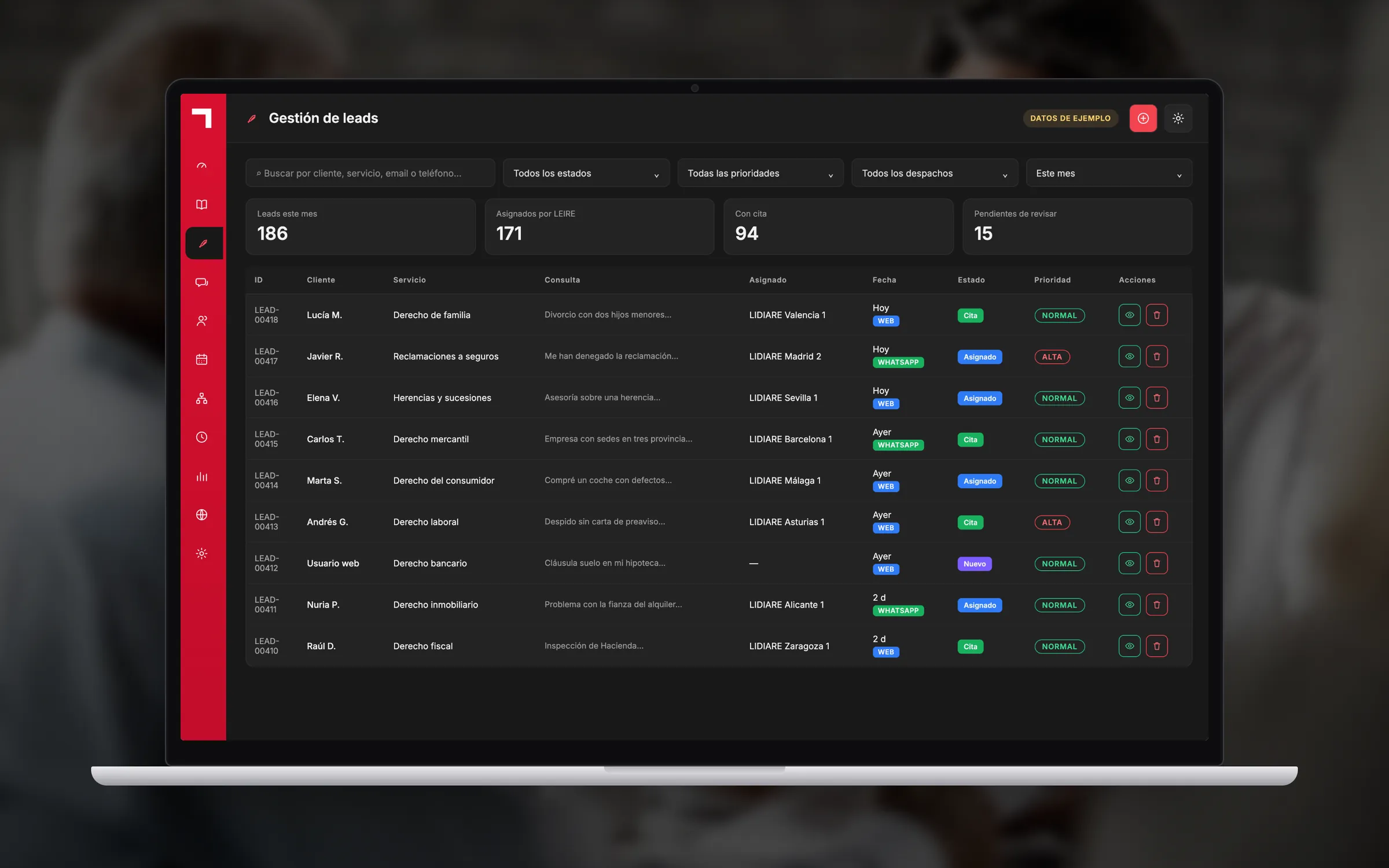Toggle light theme with sun button

[1178, 118]
